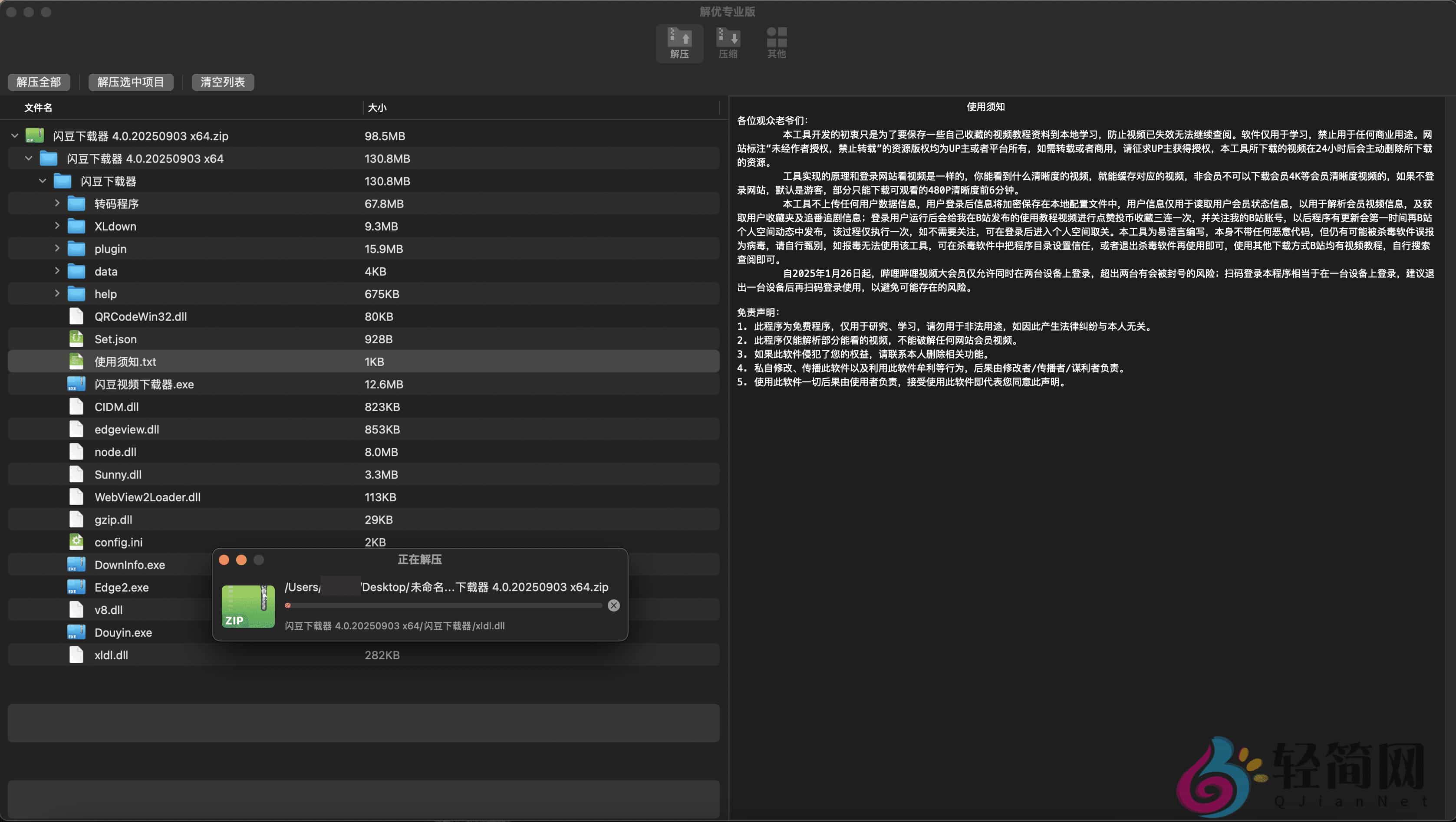
Task: Click the green Set.json file icon
Action: click(76, 339)
